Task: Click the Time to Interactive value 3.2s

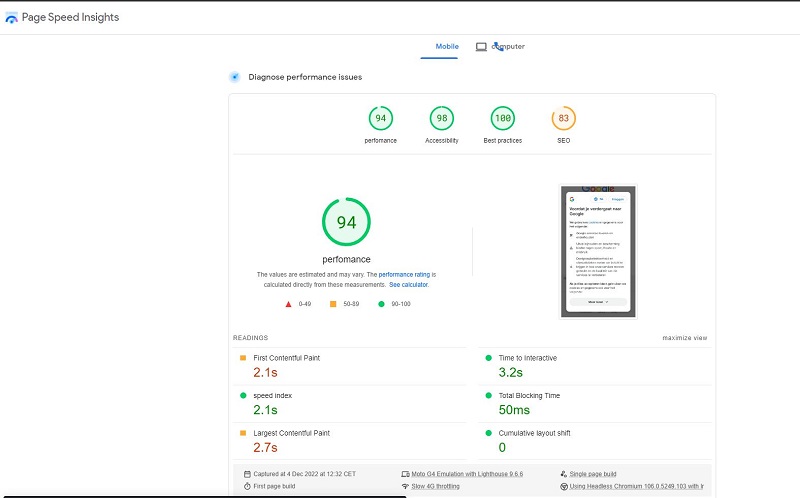Action: point(511,372)
